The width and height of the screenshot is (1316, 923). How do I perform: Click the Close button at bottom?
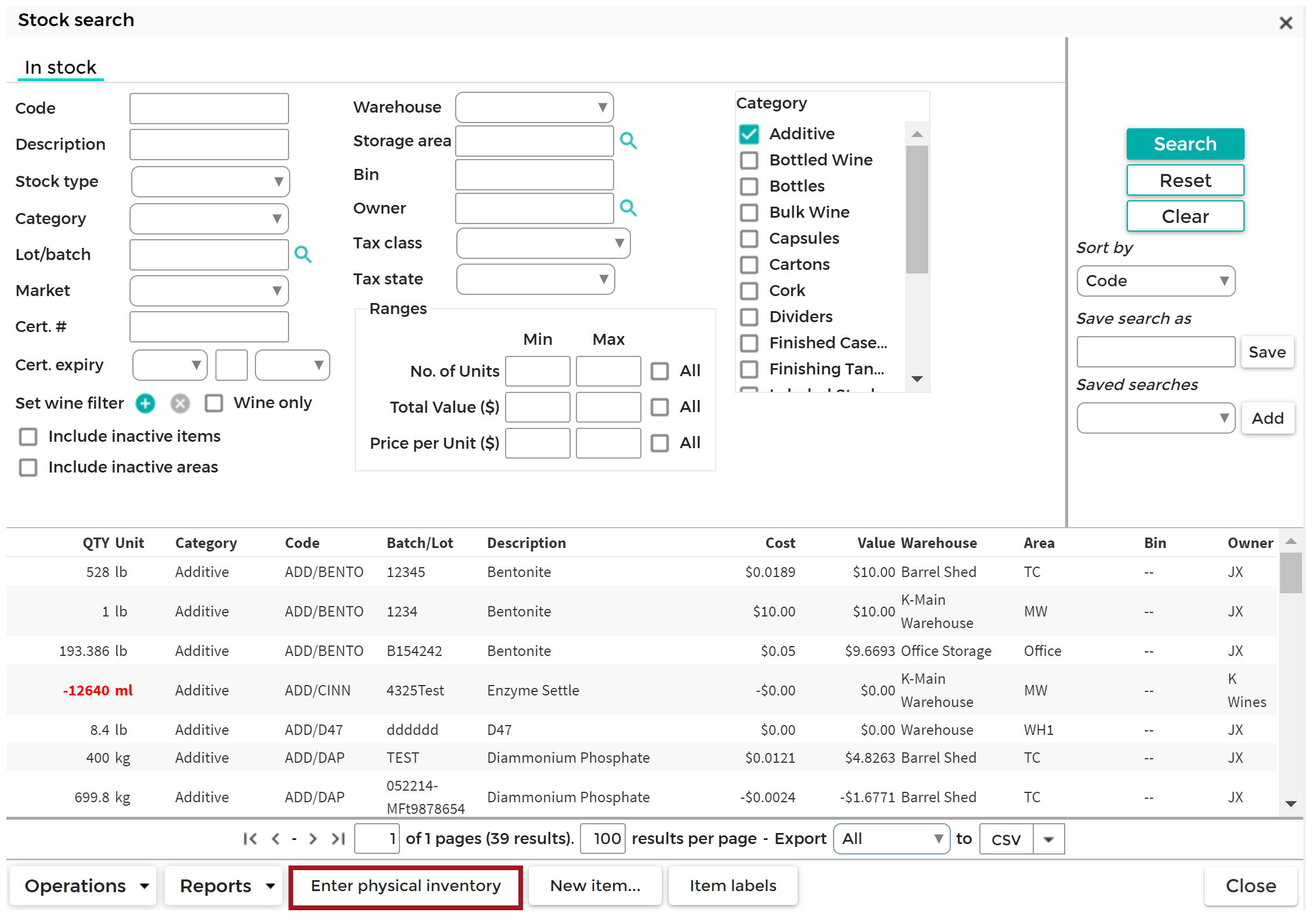(1250, 886)
